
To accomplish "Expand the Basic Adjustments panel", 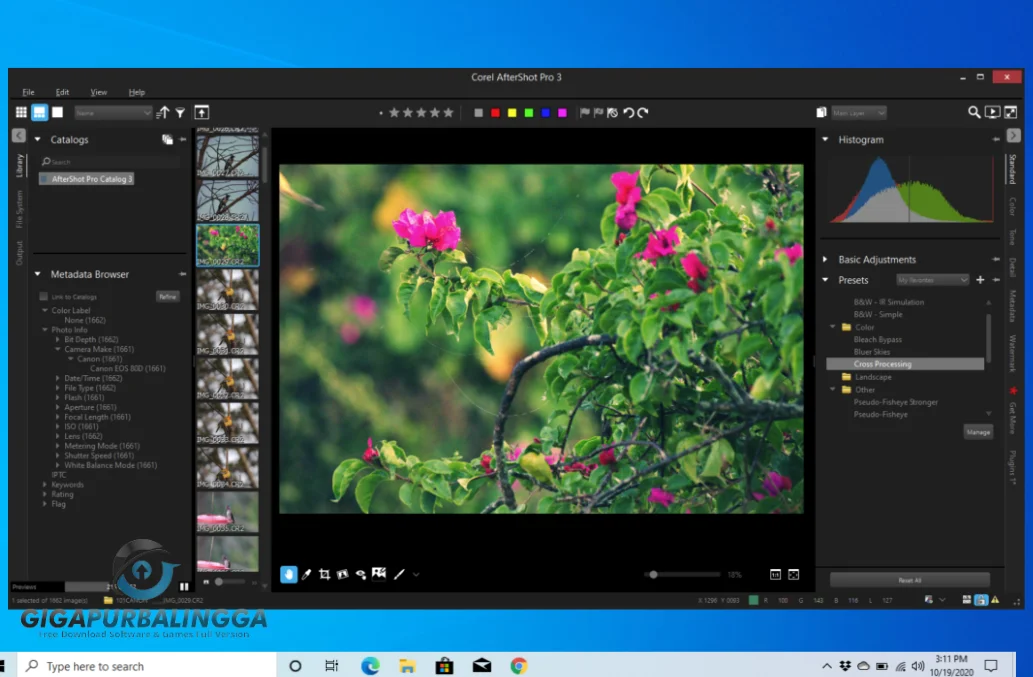I will pyautogui.click(x=825, y=259).
